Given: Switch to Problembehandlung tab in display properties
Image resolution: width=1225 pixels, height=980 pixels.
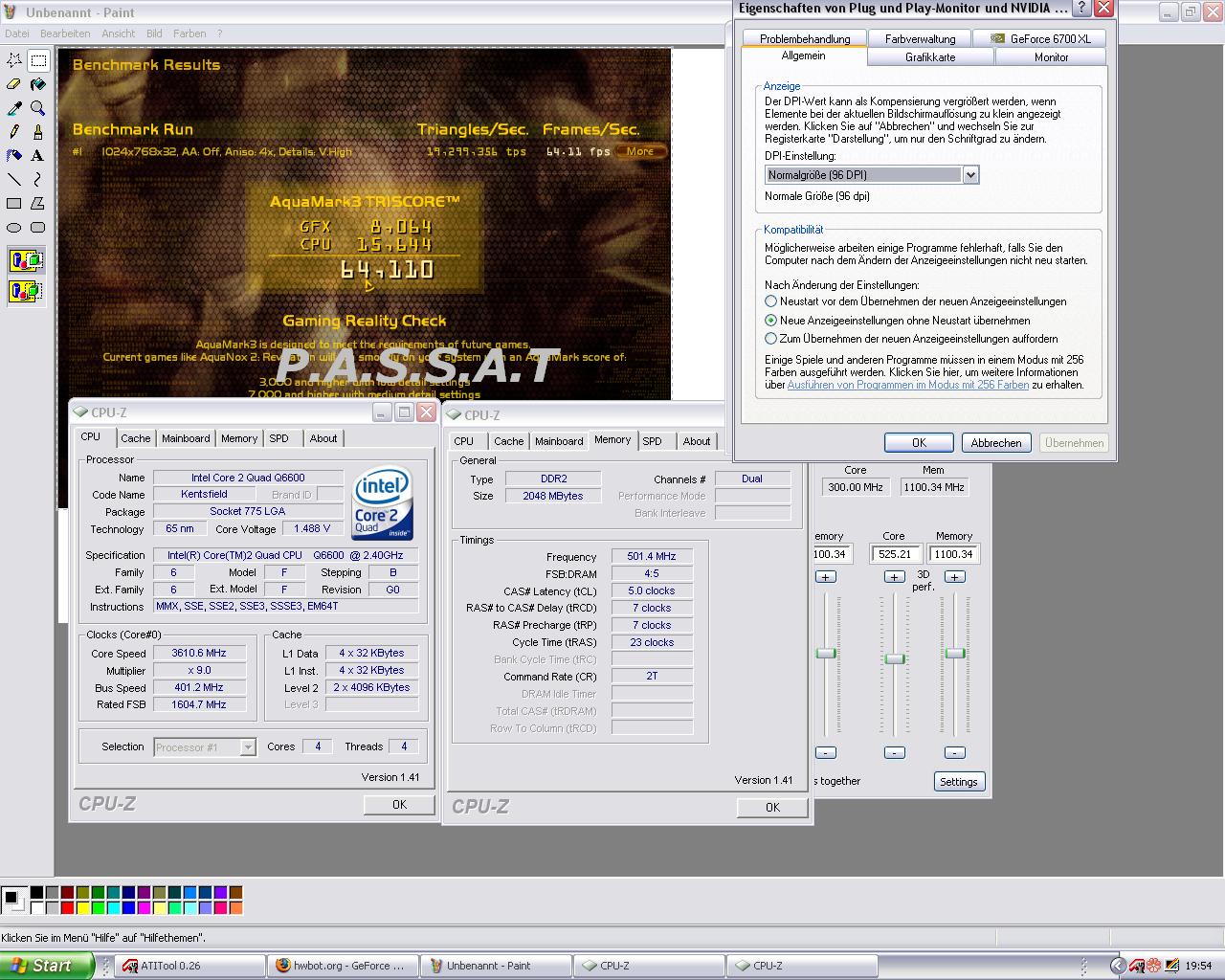Looking at the screenshot, I should [x=805, y=38].
